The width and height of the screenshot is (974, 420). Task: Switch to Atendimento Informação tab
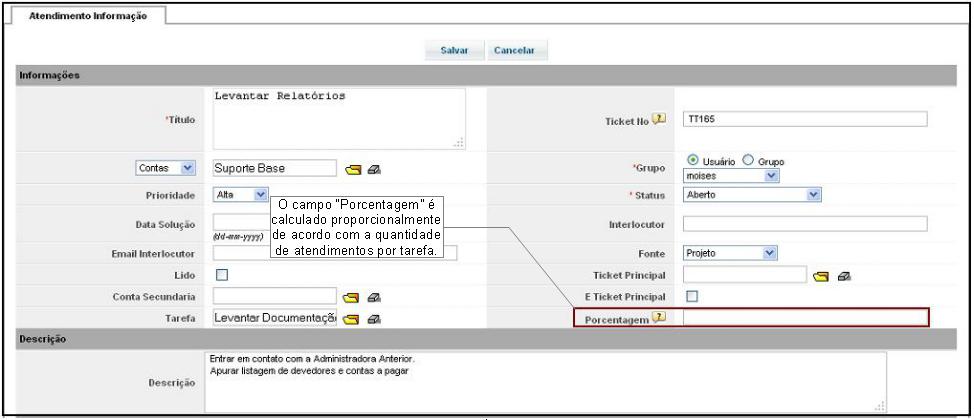click(x=88, y=16)
